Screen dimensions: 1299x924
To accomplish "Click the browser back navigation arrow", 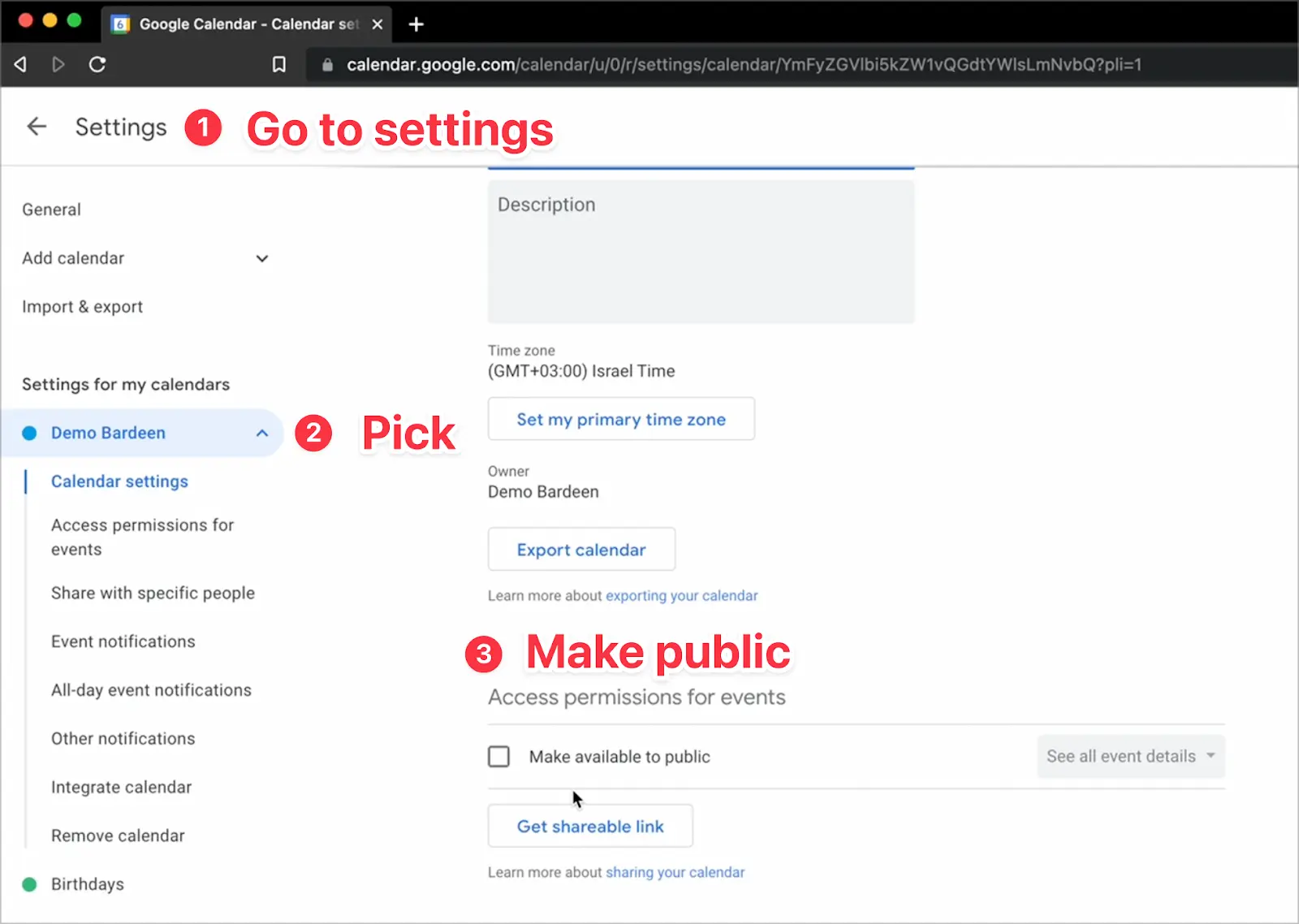I will pos(20,64).
